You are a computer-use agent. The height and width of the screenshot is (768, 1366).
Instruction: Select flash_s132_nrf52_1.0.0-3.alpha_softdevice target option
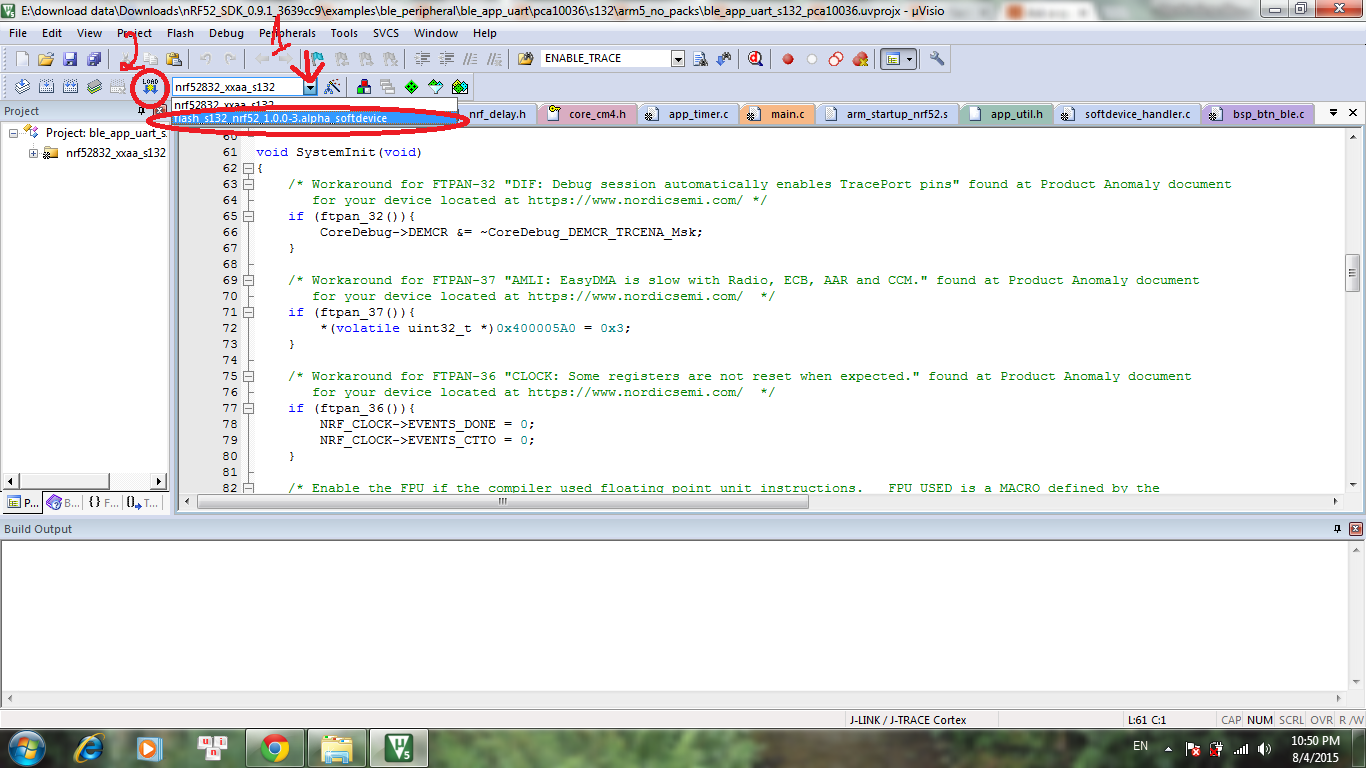314,118
